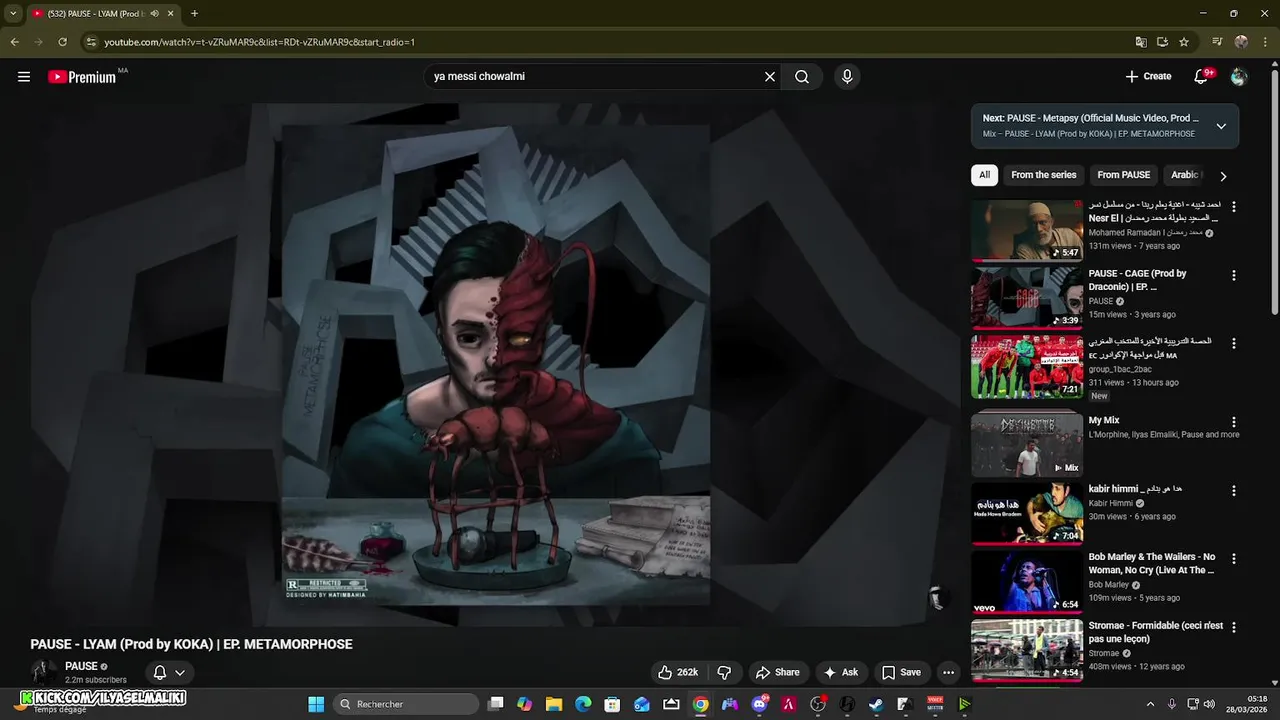Show hidden system tray icons chevron

(x=1150, y=704)
